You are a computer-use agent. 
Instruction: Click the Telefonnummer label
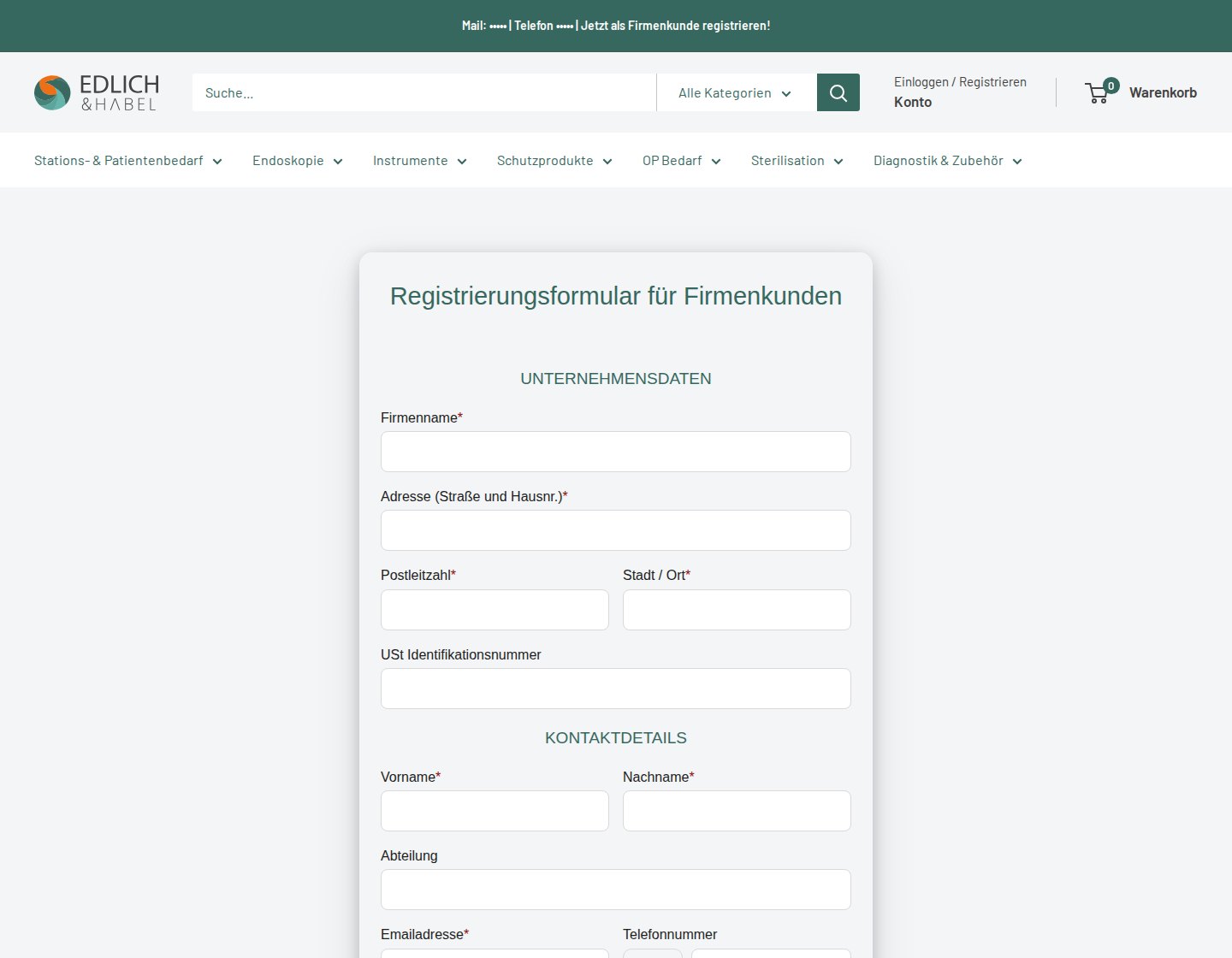(x=670, y=934)
